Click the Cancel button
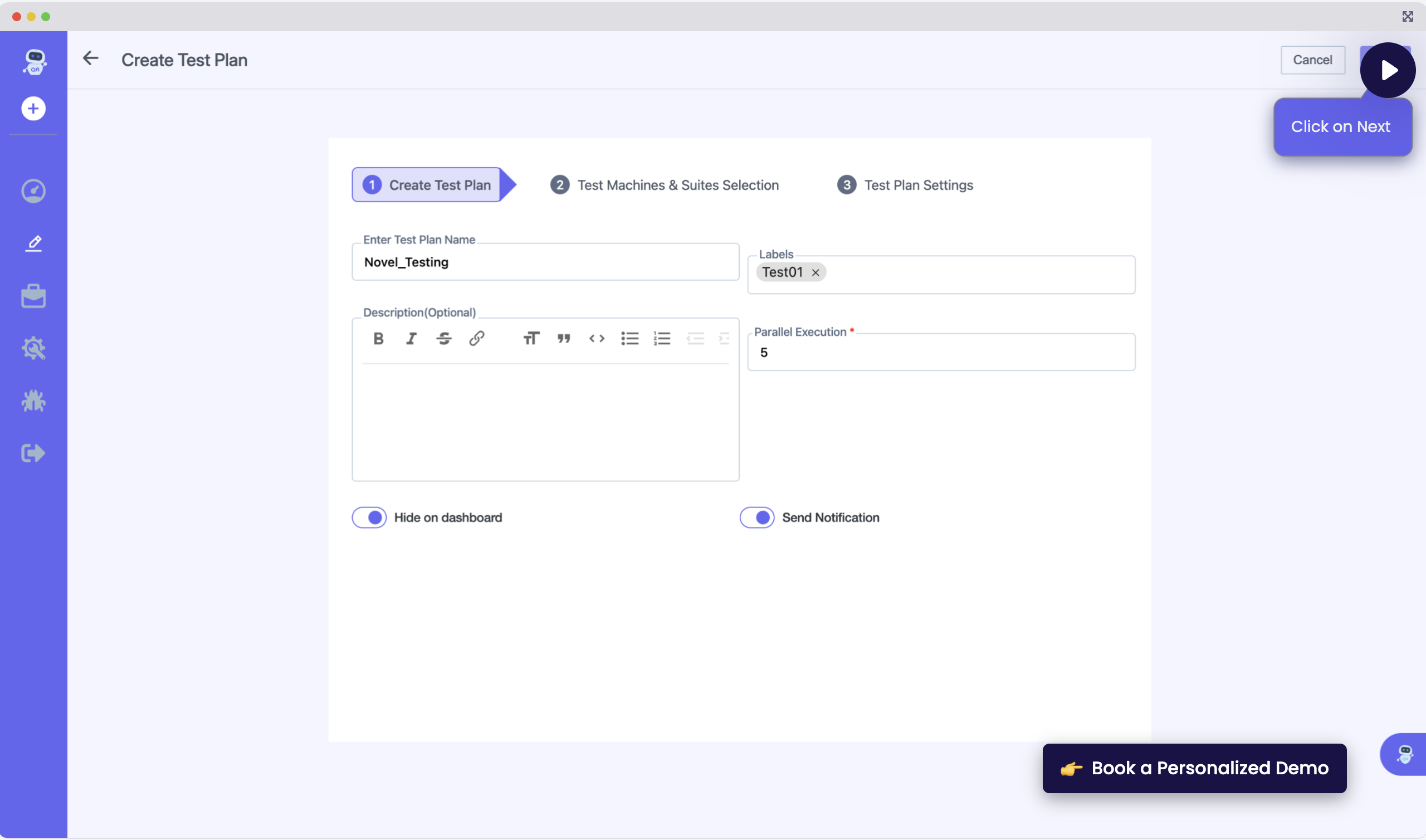 pyautogui.click(x=1312, y=60)
